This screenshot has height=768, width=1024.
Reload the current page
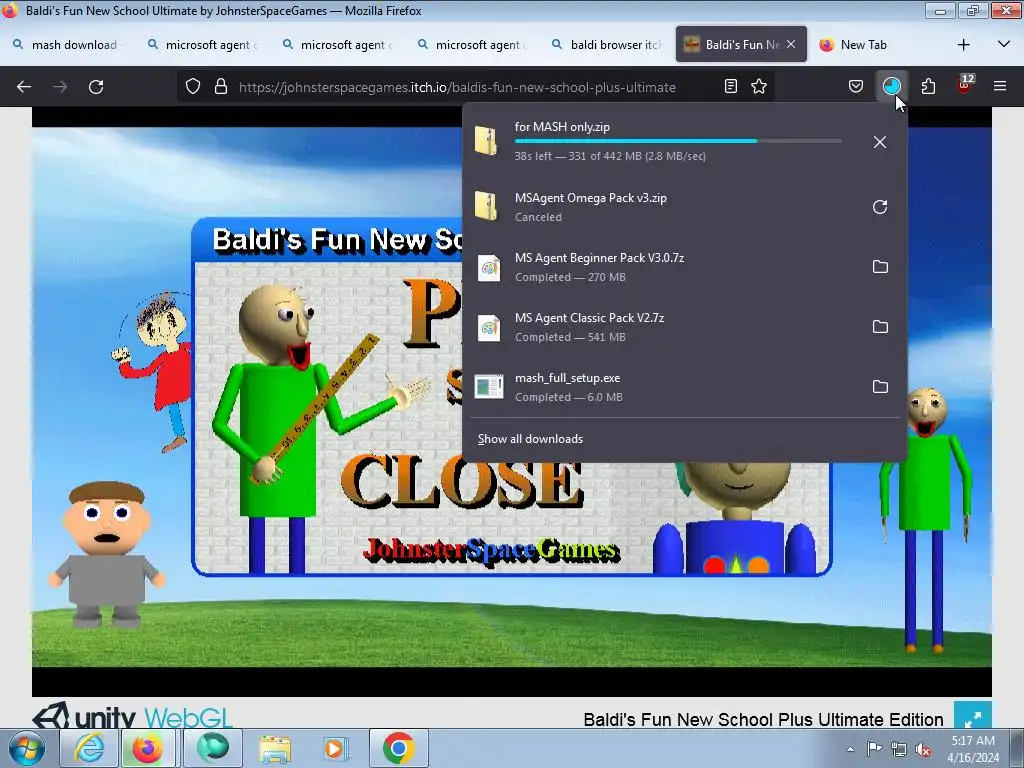tap(96, 87)
